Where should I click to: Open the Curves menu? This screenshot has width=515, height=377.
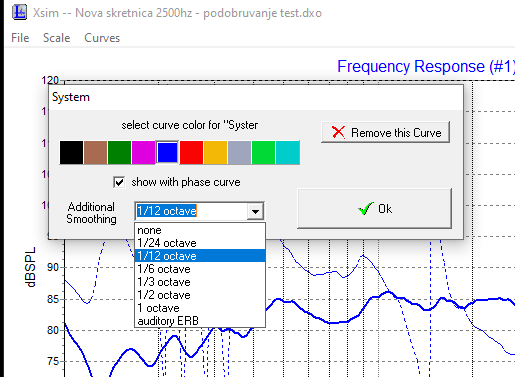pos(102,38)
